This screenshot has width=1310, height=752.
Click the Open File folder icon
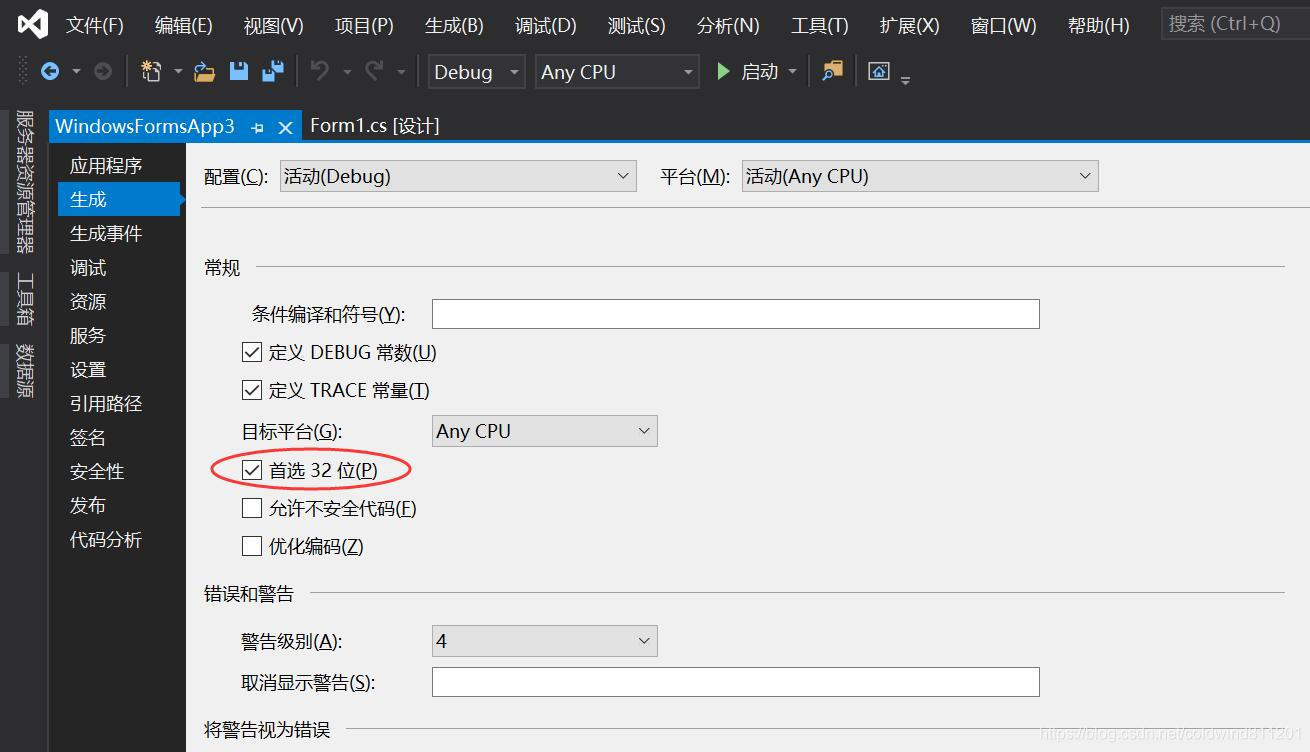coord(204,71)
